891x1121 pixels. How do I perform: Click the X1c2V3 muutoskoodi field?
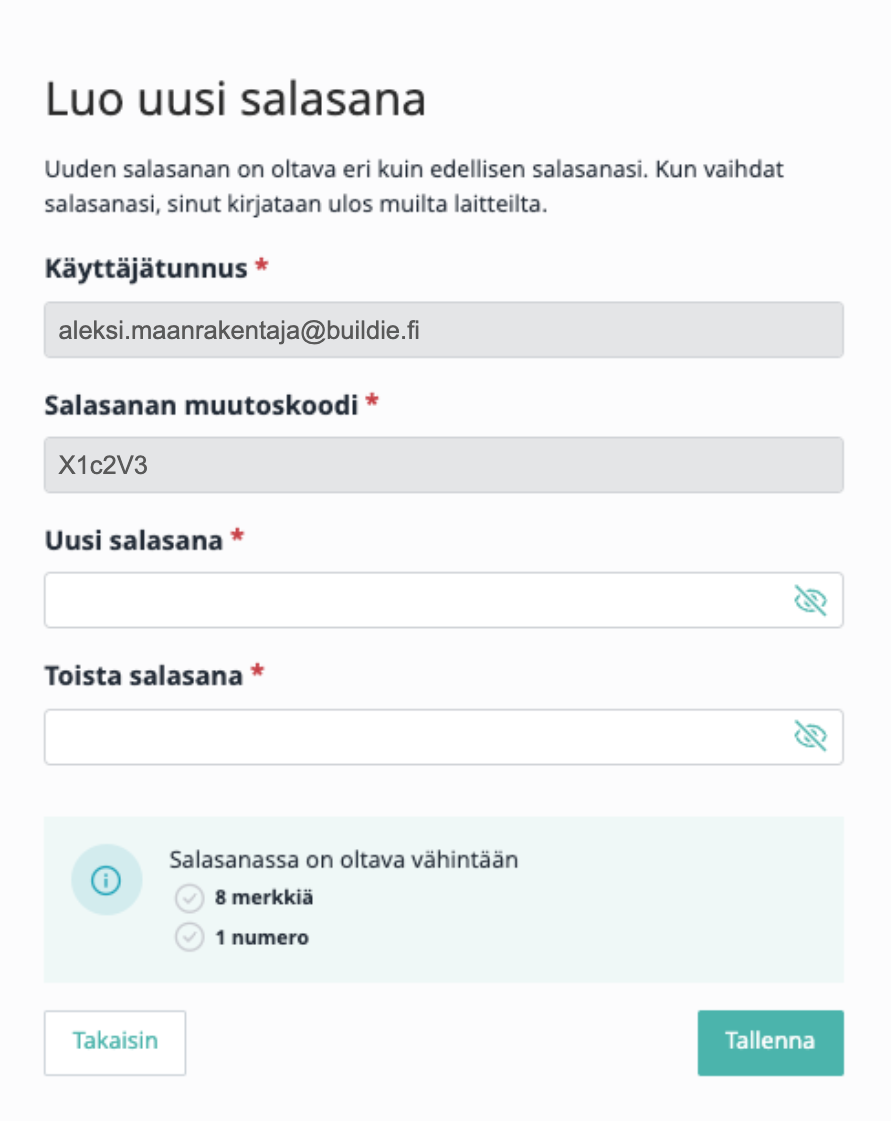click(443, 465)
